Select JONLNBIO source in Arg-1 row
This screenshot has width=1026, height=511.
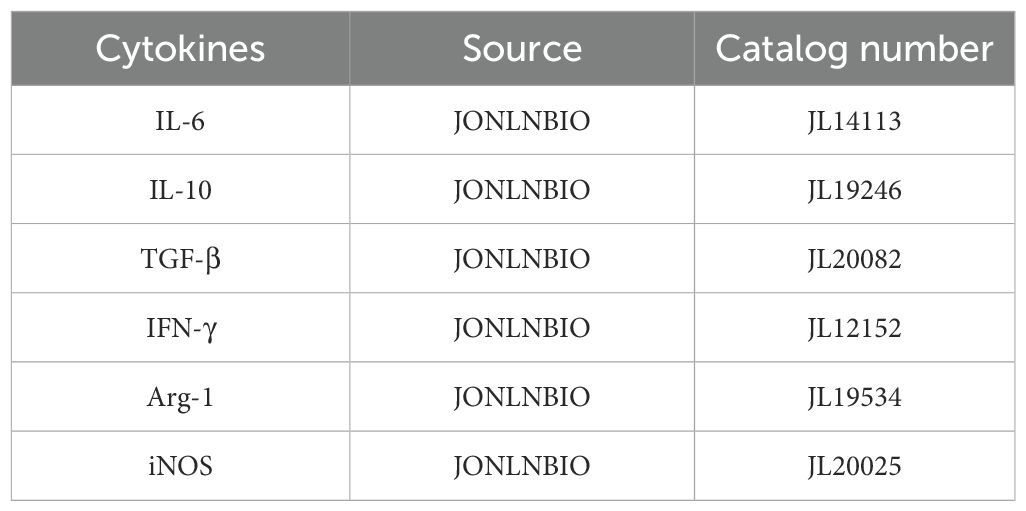pos(521,397)
